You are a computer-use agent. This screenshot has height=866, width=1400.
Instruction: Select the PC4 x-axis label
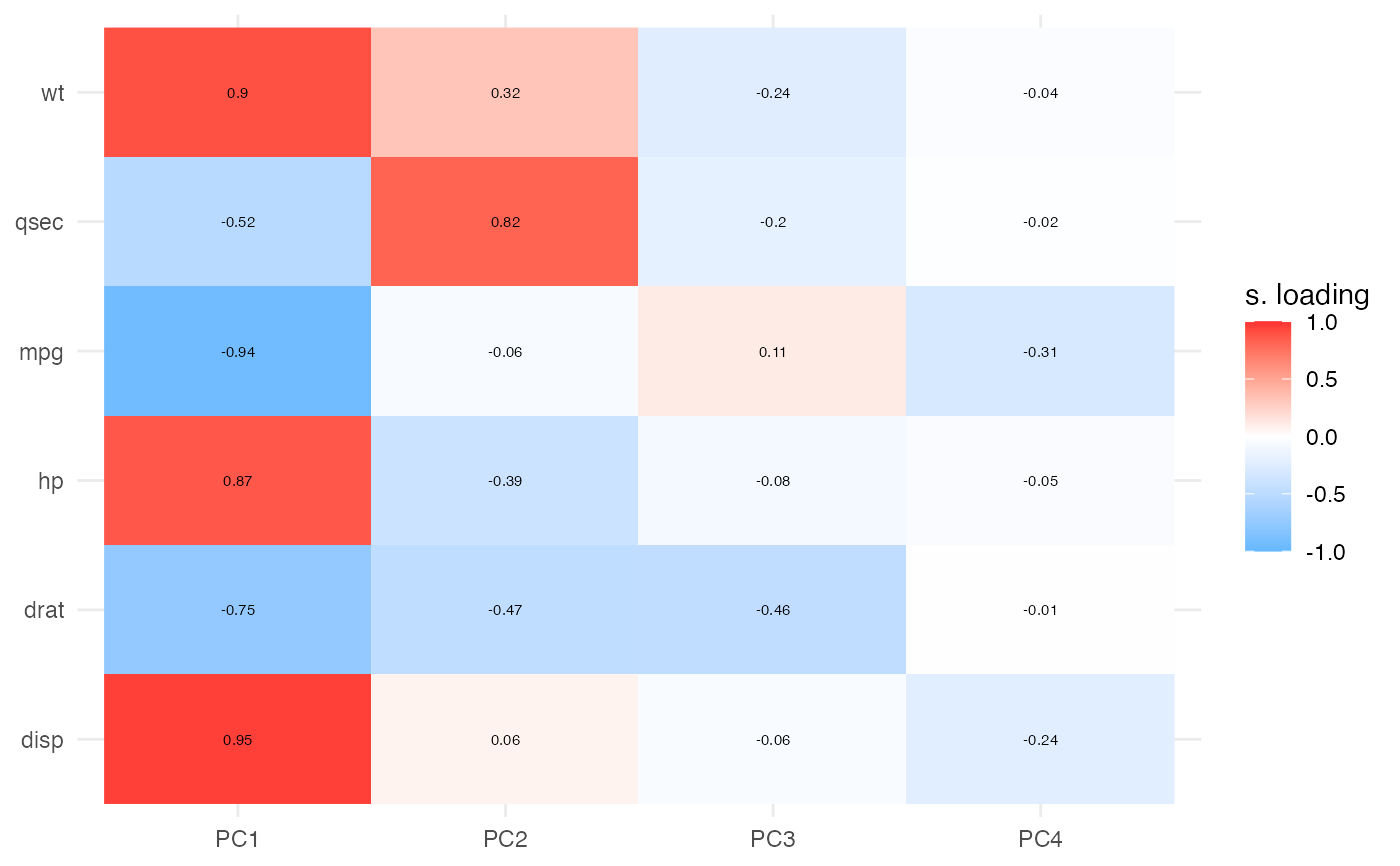[x=1040, y=840]
